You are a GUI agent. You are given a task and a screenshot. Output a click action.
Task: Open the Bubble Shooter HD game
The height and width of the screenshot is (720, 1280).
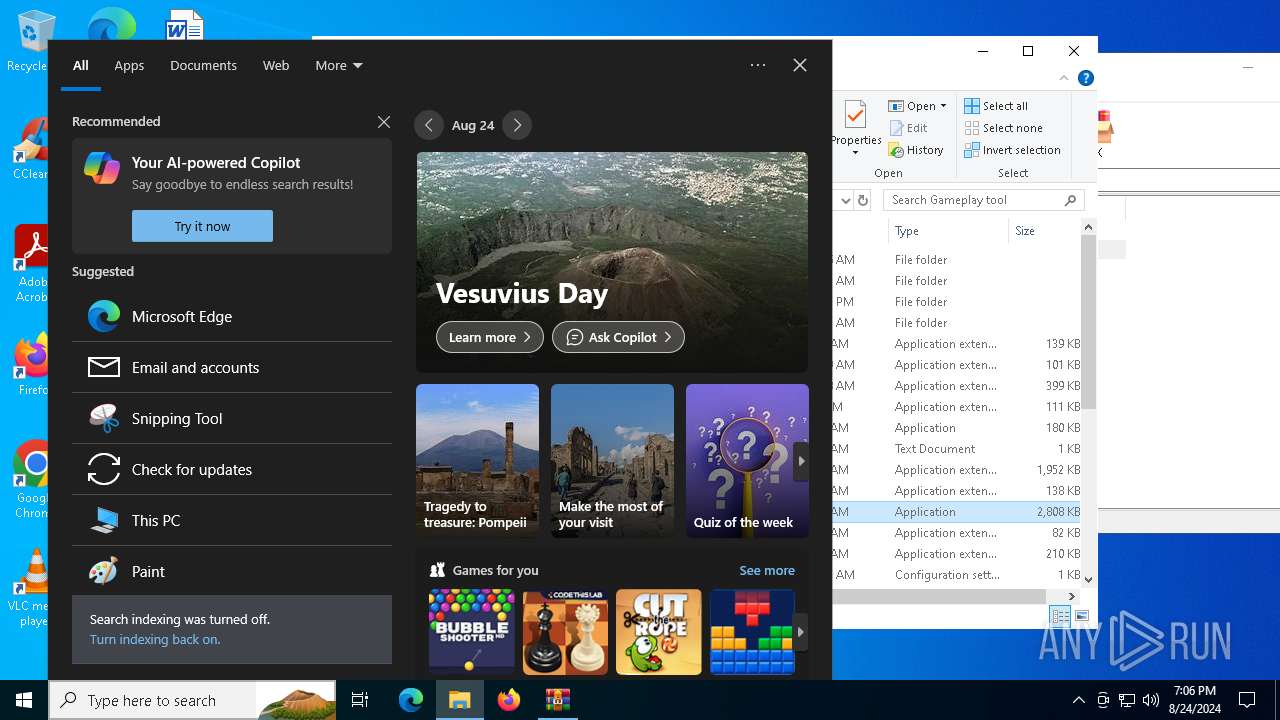[x=471, y=632]
